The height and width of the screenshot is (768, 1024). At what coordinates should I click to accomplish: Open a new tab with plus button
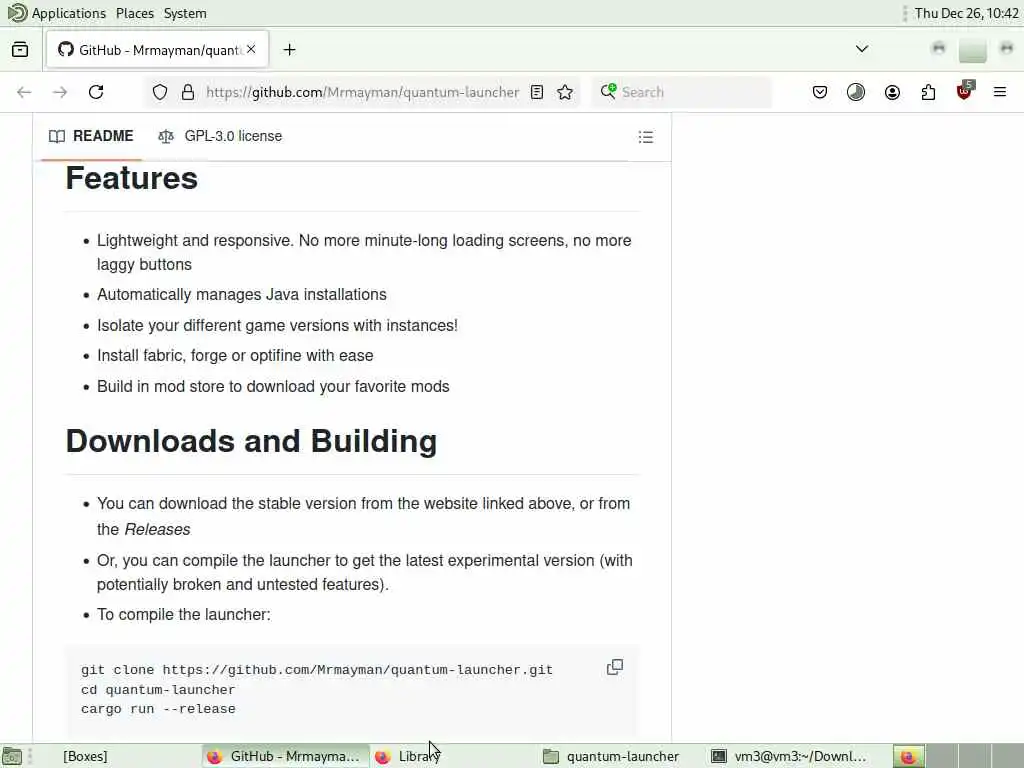tap(289, 50)
